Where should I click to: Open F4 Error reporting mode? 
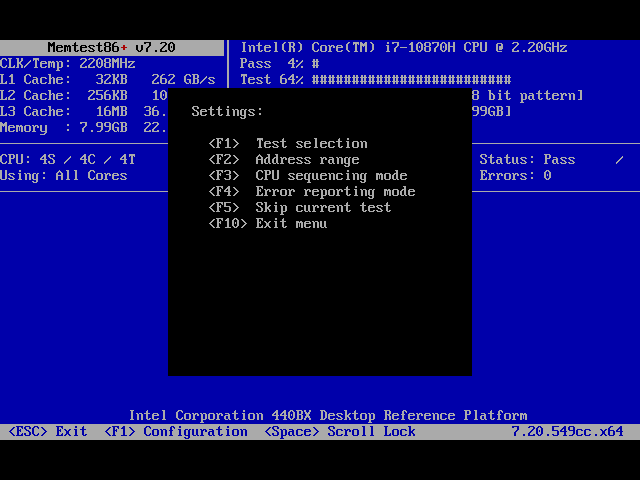312,191
